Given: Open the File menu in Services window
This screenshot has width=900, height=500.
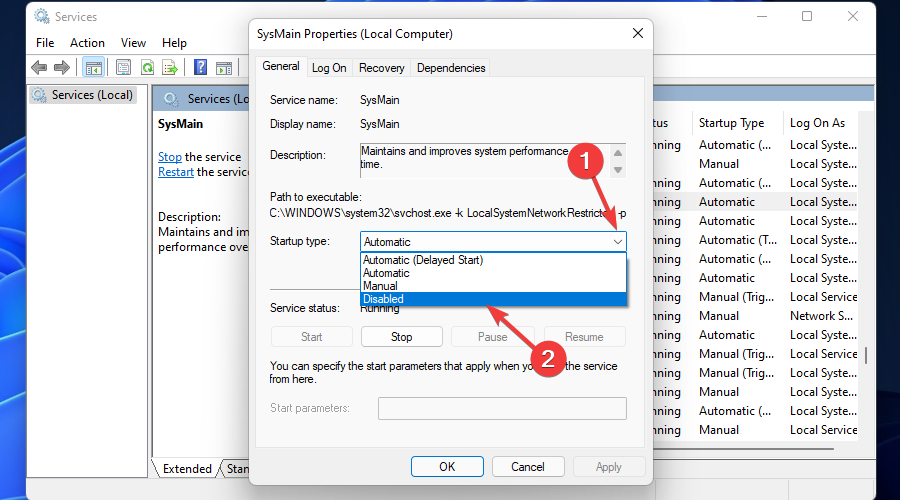Looking at the screenshot, I should click(x=45, y=42).
